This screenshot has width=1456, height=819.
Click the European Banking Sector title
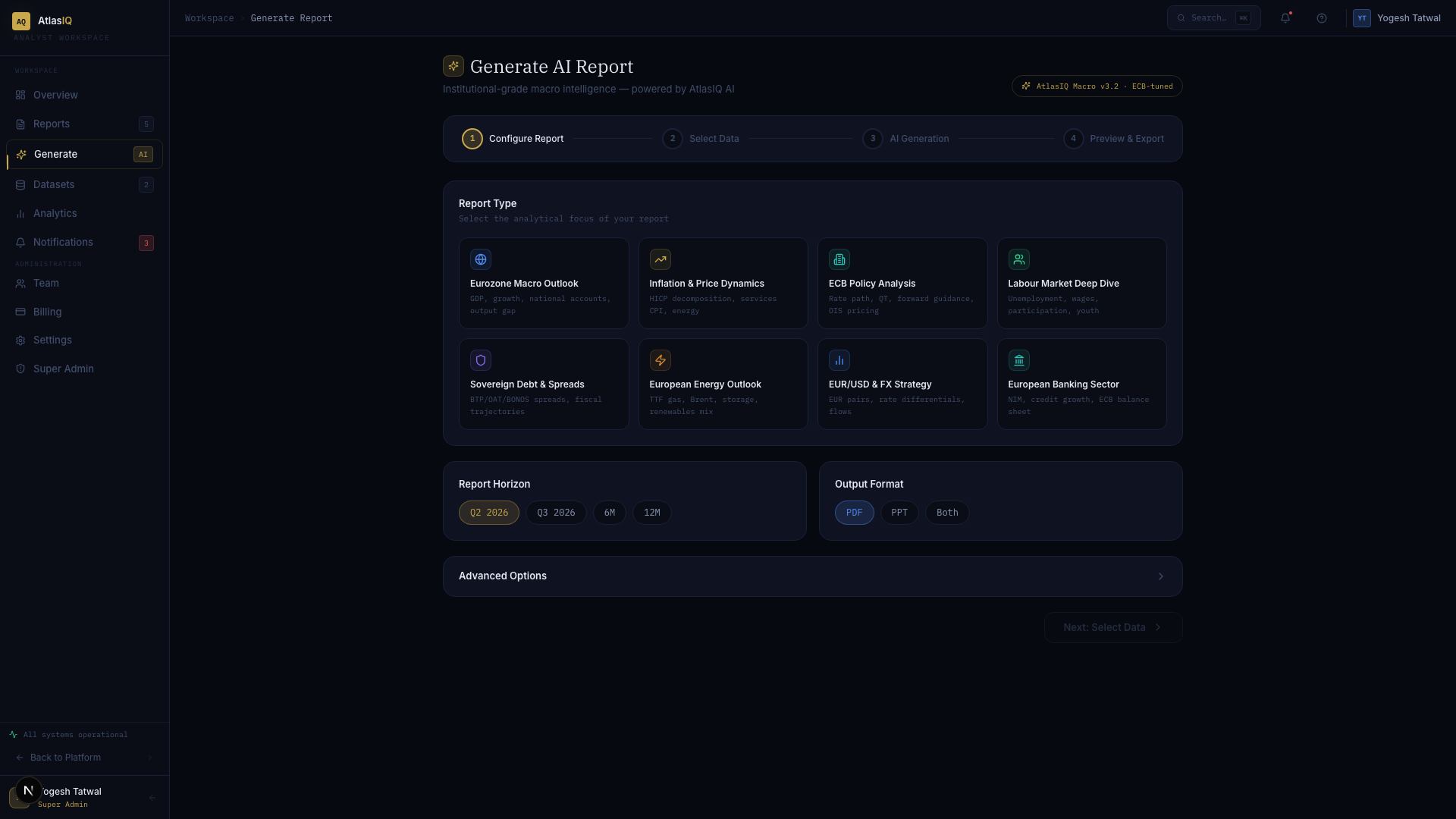pyautogui.click(x=1063, y=384)
